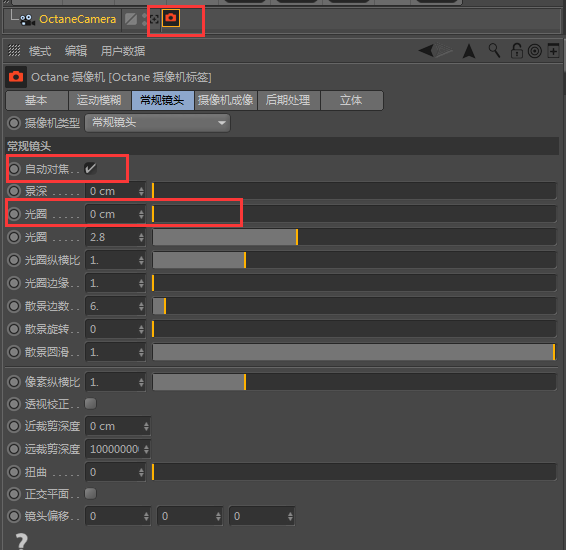This screenshot has height=550, width=566.
Task: Click the up arrow navigation icon
Action: tap(469, 51)
